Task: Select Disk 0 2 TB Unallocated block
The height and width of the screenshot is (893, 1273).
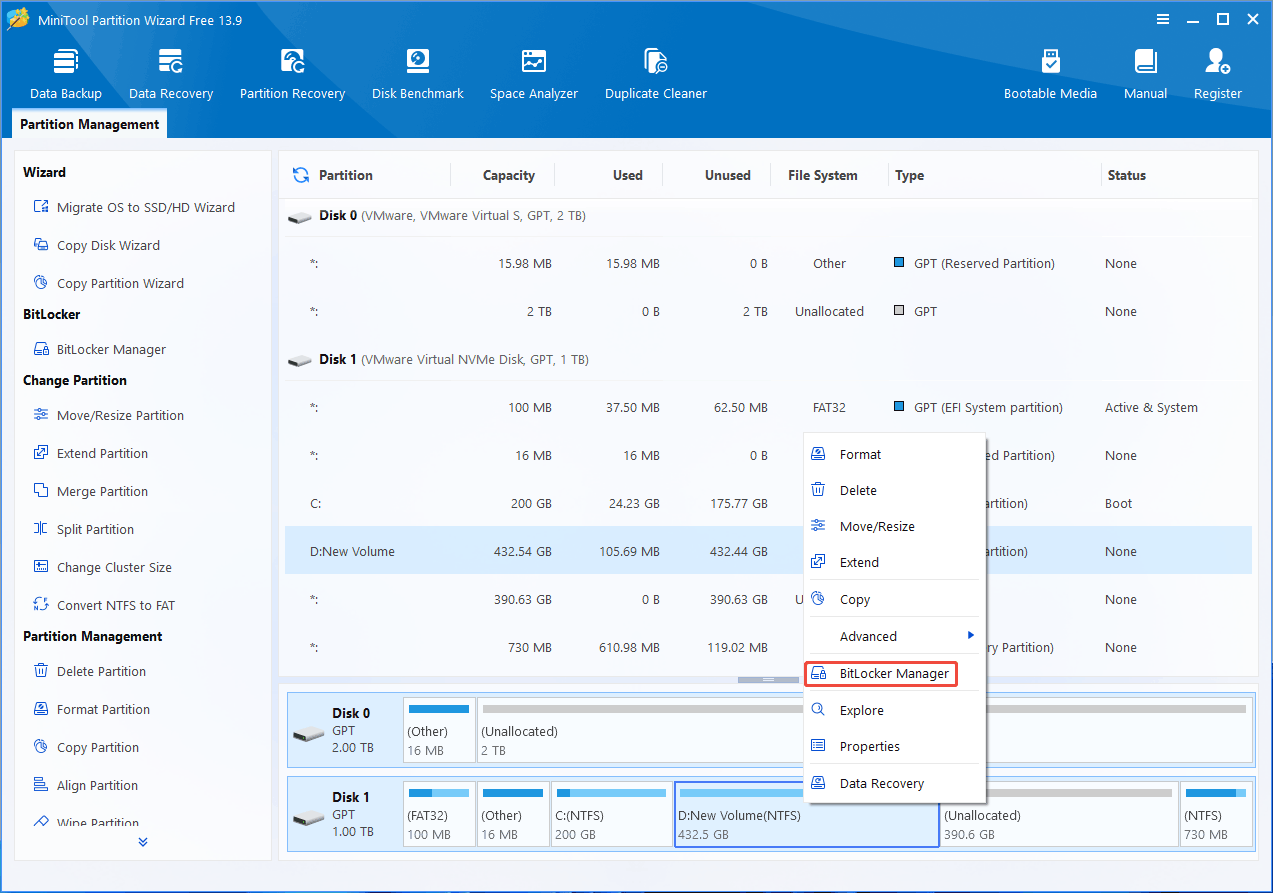Action: 865,730
